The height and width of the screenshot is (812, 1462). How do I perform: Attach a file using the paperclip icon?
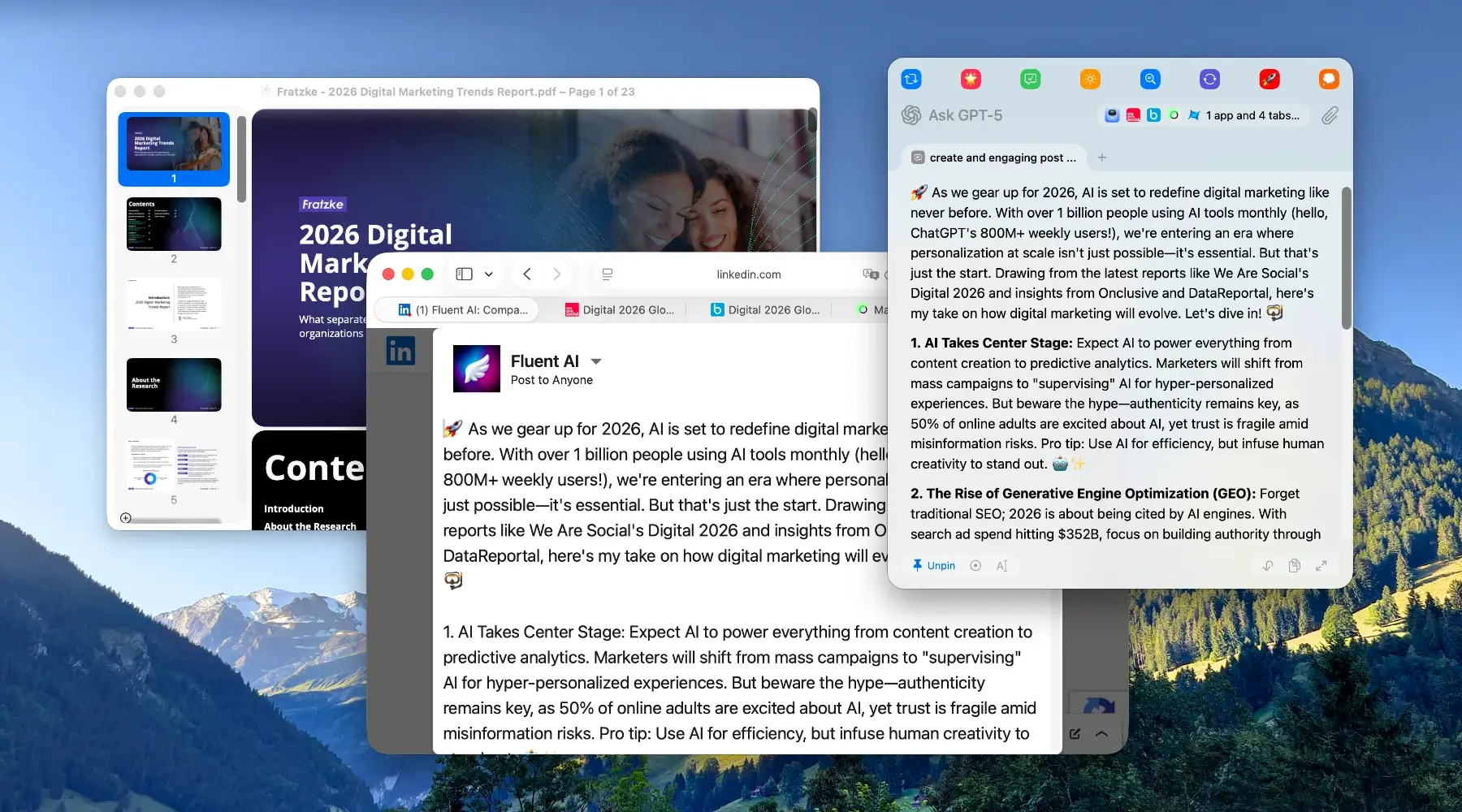[x=1330, y=115]
